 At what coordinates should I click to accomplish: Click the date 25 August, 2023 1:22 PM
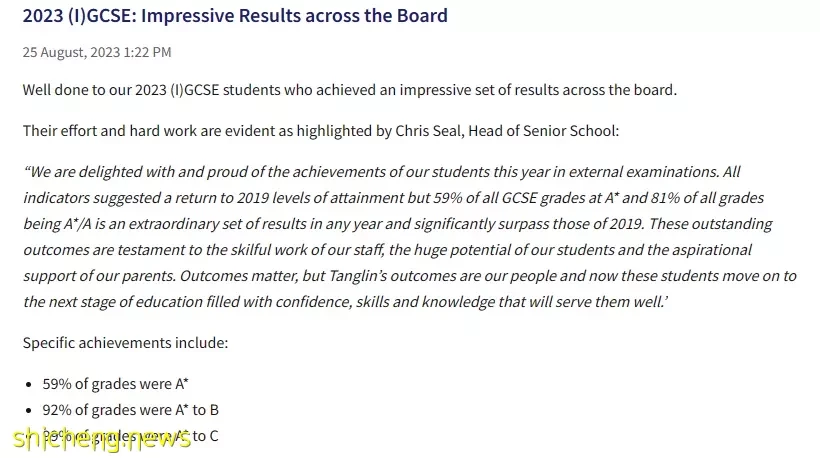[x=97, y=52]
